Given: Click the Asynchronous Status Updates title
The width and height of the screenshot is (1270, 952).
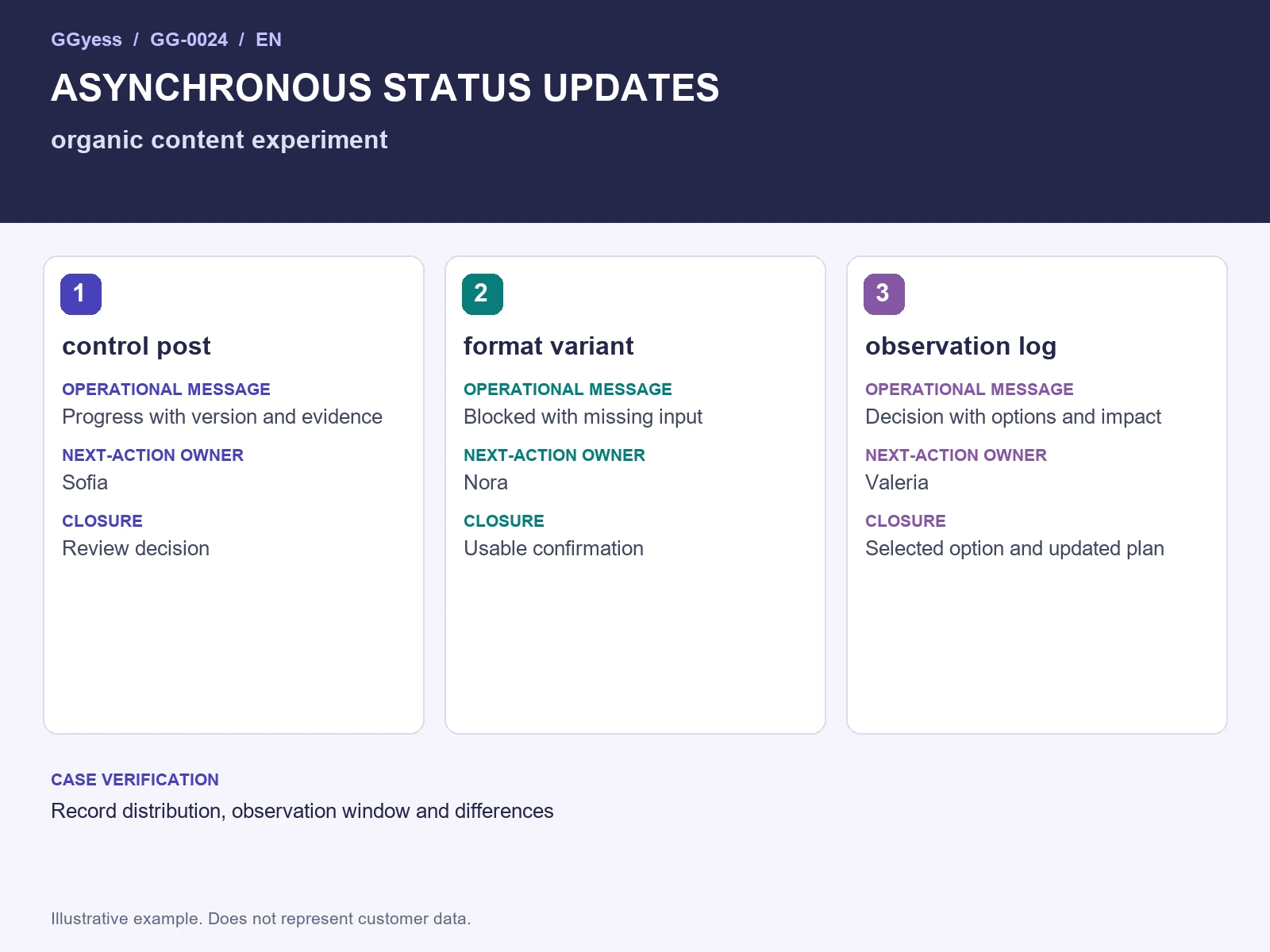Looking at the screenshot, I should (x=385, y=88).
